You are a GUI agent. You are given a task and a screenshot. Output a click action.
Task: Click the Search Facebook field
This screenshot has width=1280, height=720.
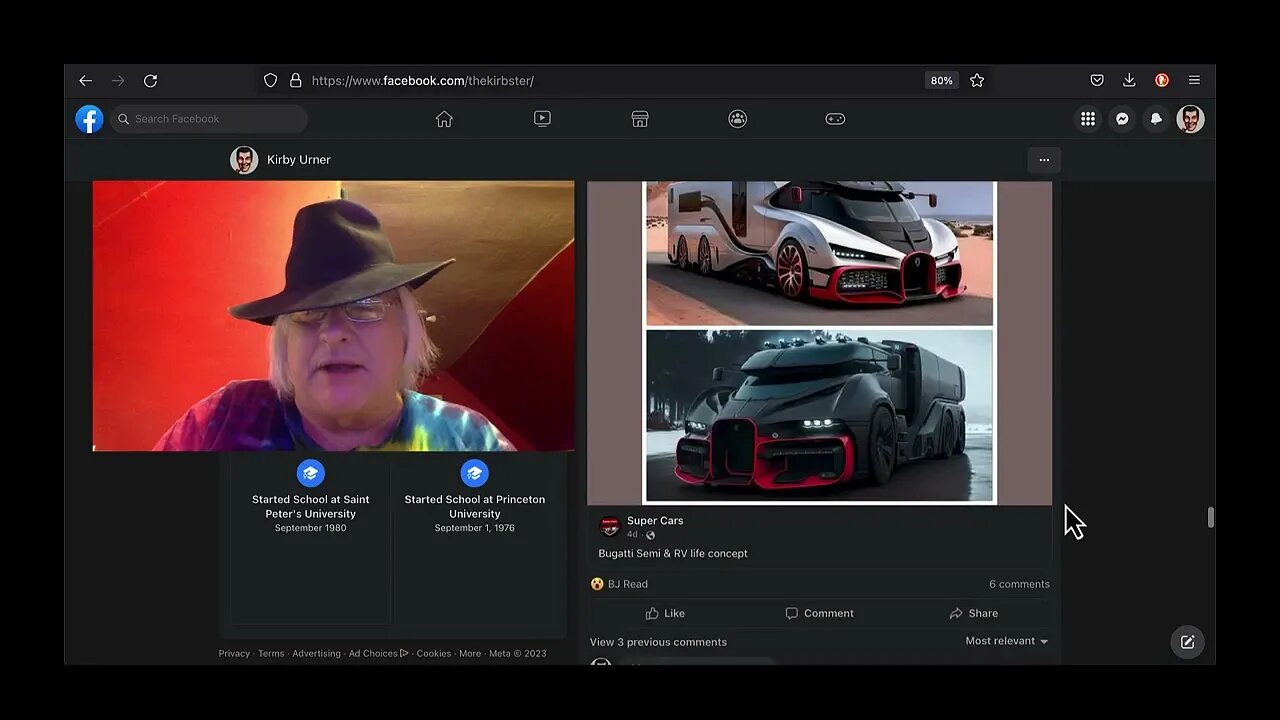pyautogui.click(x=209, y=119)
